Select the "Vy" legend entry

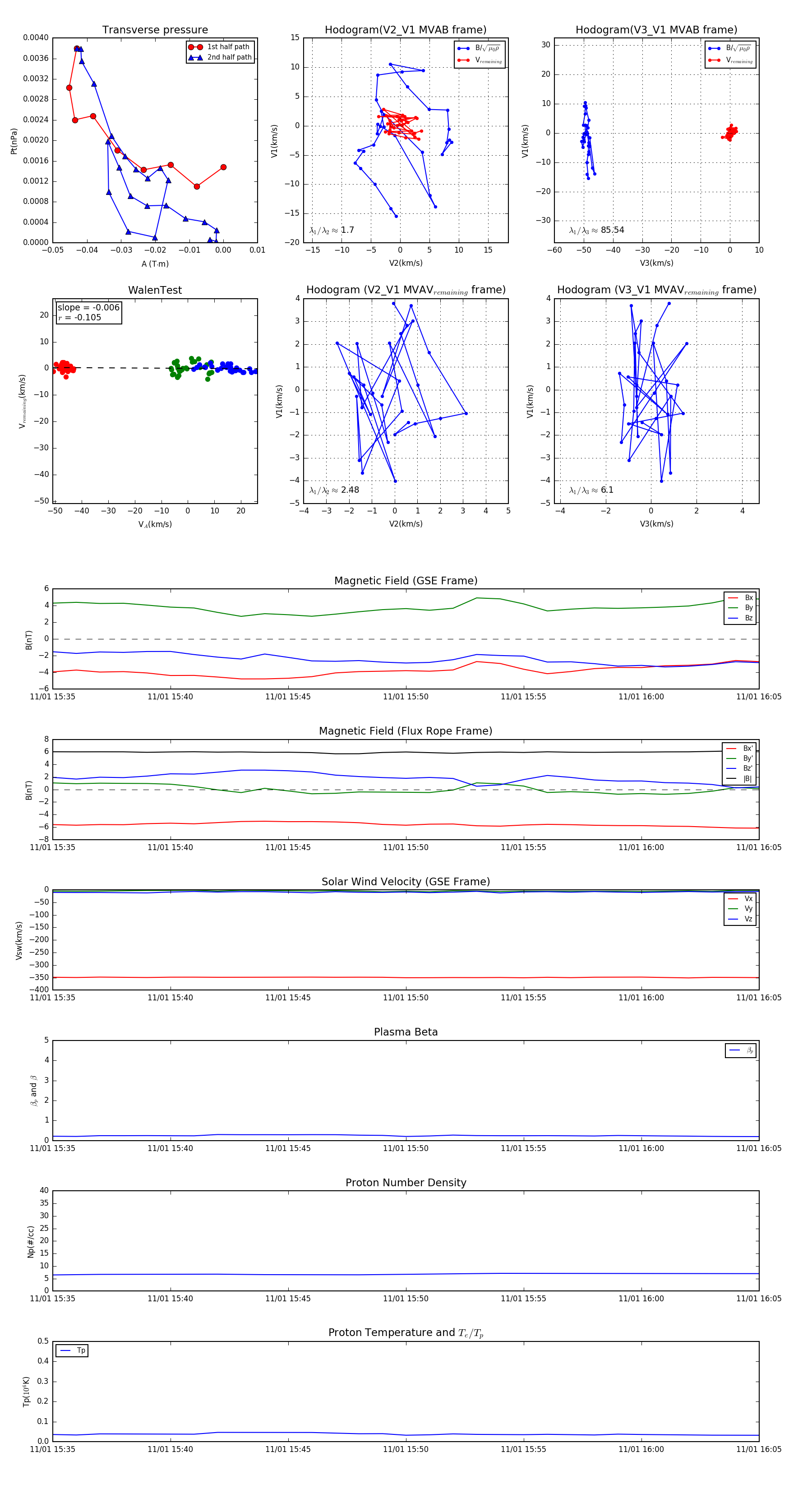coord(740,909)
